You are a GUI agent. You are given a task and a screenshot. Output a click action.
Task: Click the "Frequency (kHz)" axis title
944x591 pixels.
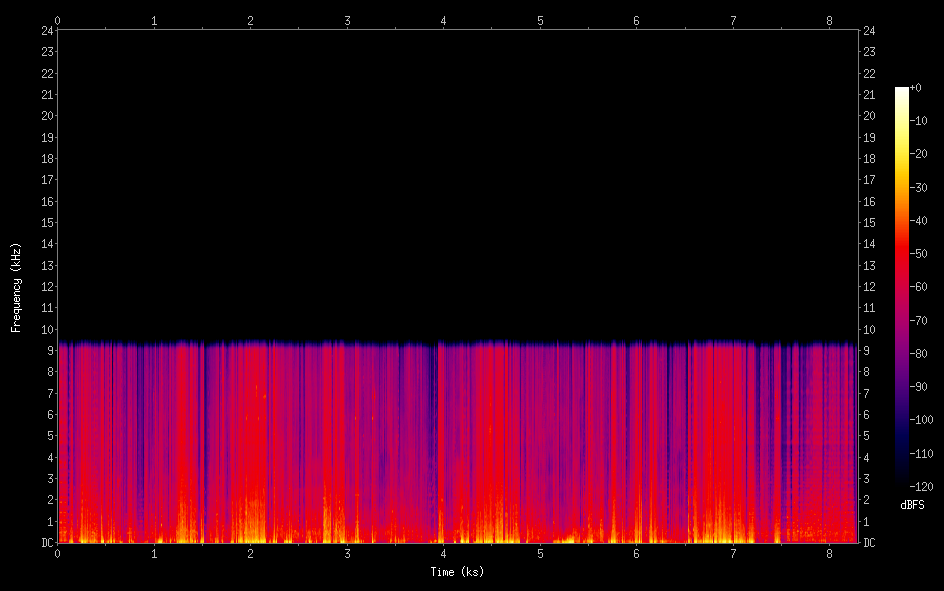tap(16, 287)
